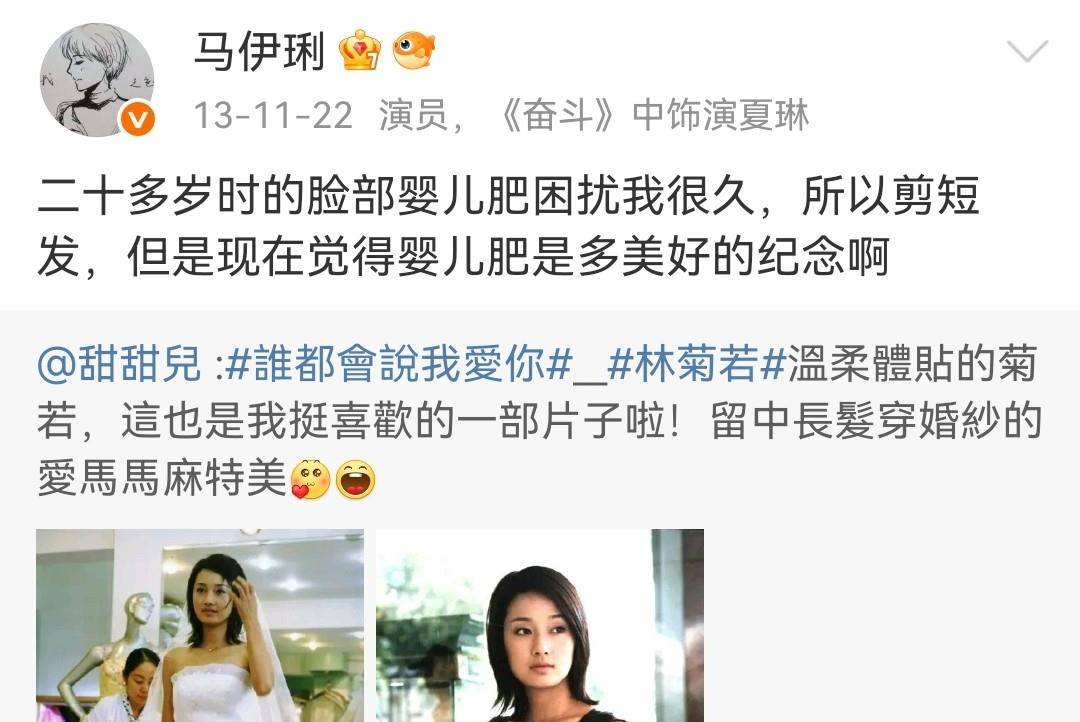This screenshot has height=722, width=1080.
Task: Open hashtag #林菊若#
Action: pyautogui.click(x=697, y=364)
